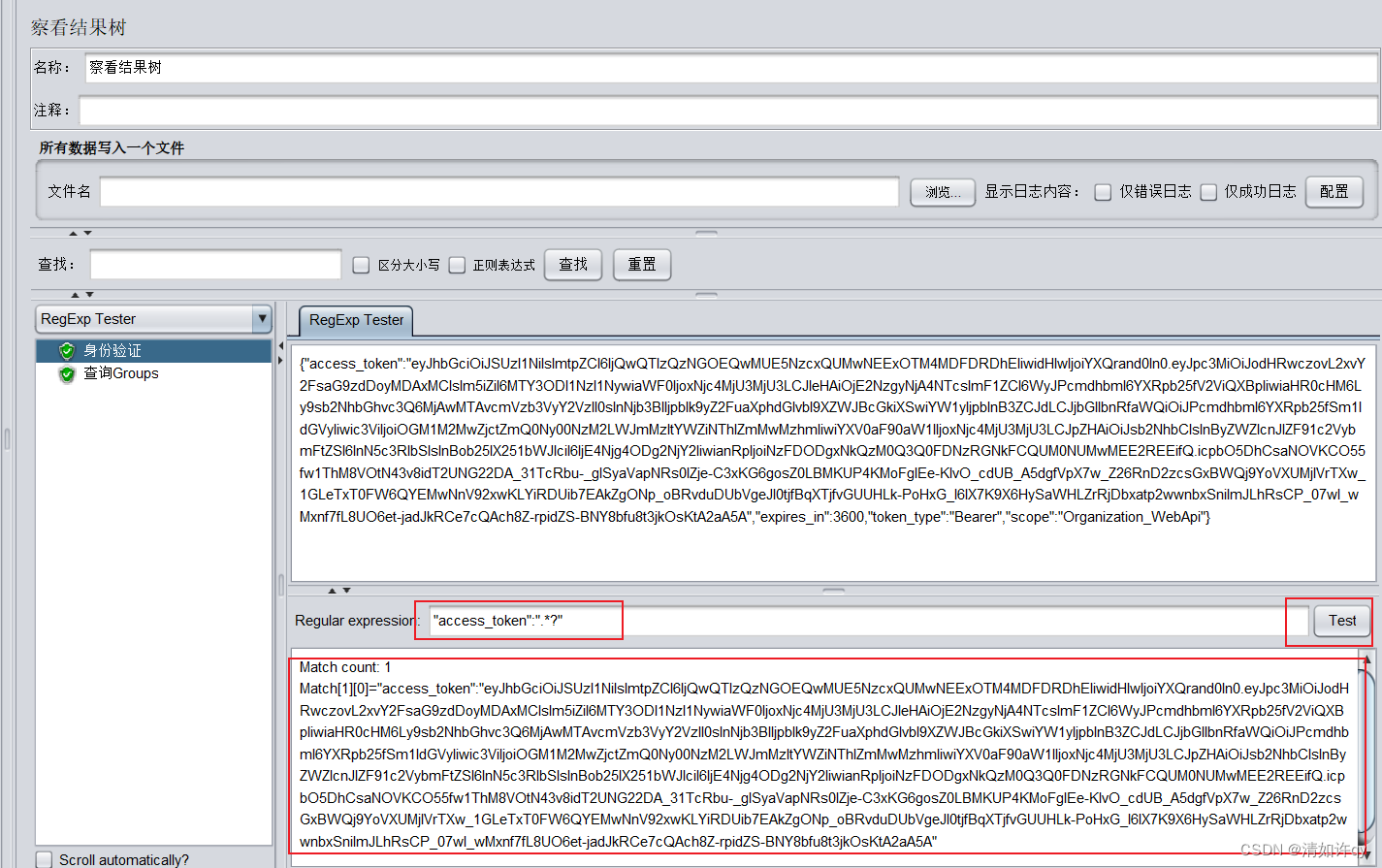Click the response JSON text area

click(833, 463)
